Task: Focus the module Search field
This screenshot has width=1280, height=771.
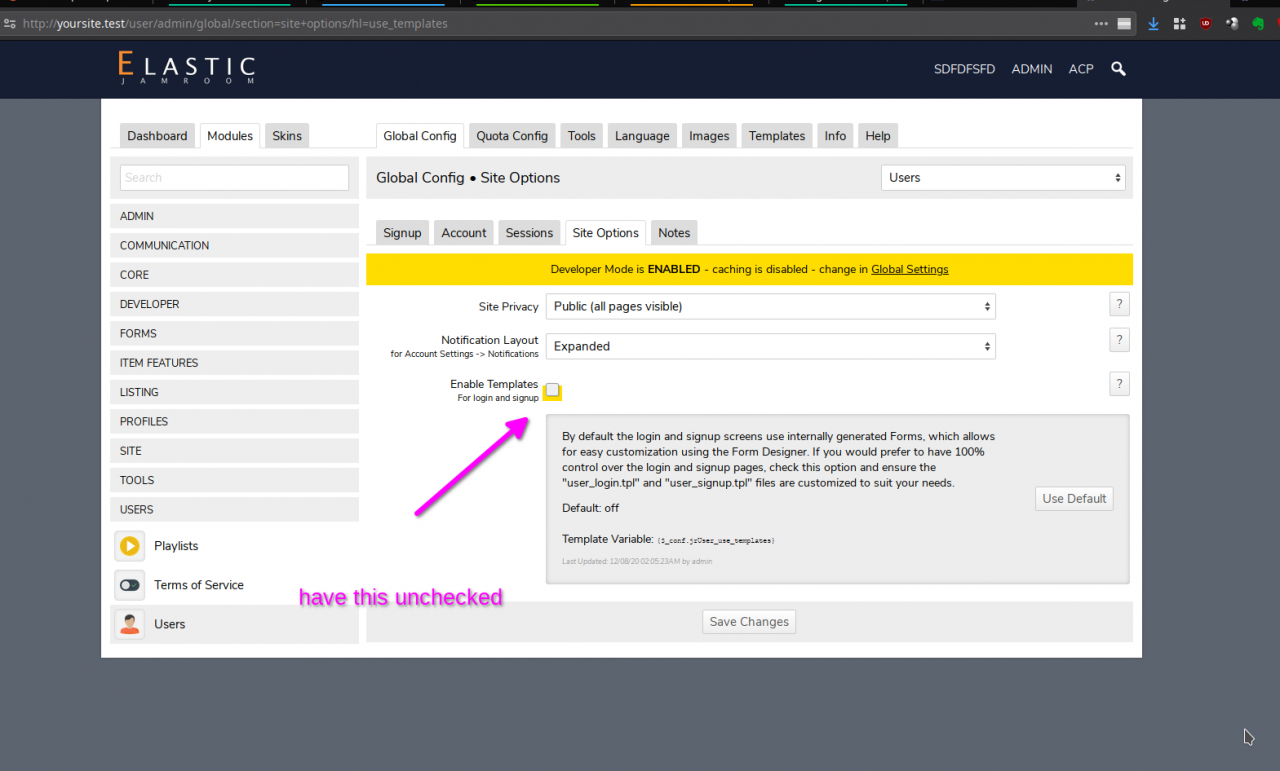Action: tap(234, 178)
